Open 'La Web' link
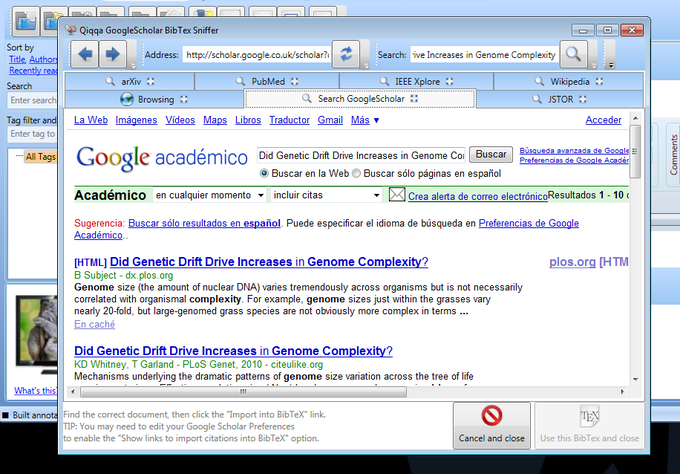This screenshot has width=680, height=474. 91,120
